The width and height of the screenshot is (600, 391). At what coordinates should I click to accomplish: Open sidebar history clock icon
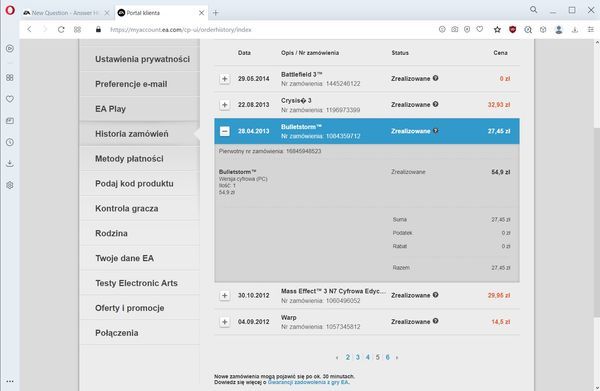(10, 142)
